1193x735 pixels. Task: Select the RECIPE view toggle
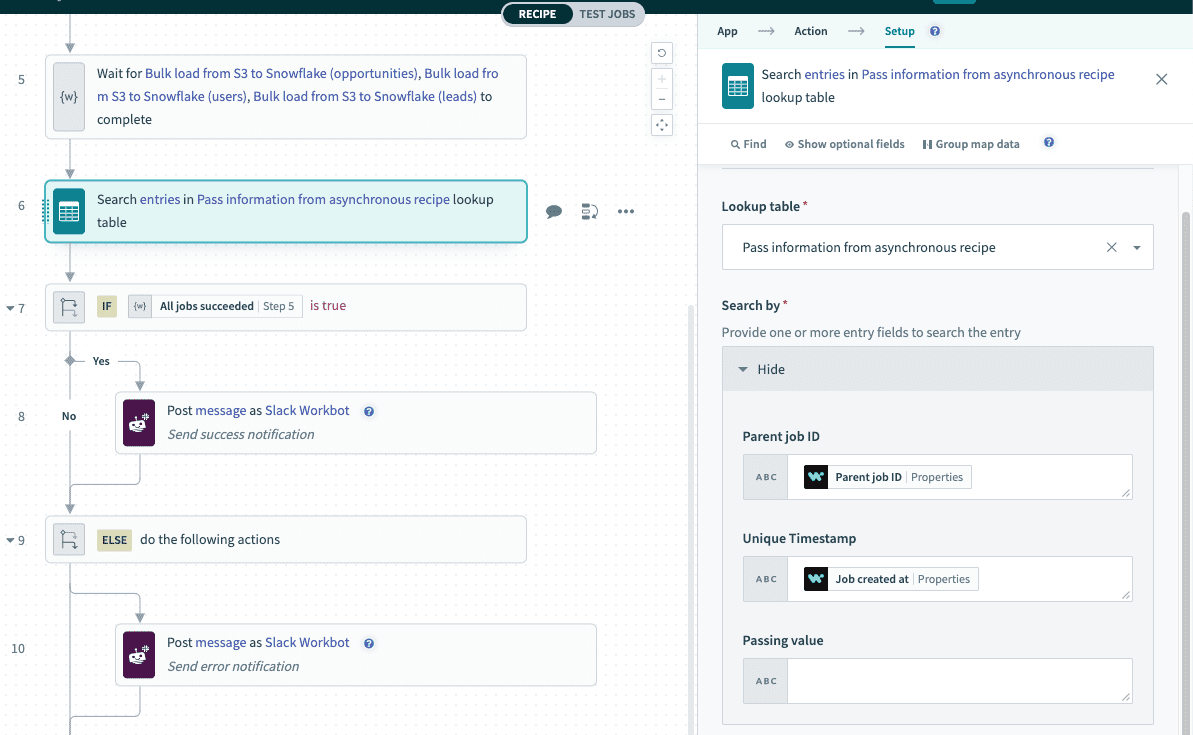coord(537,14)
